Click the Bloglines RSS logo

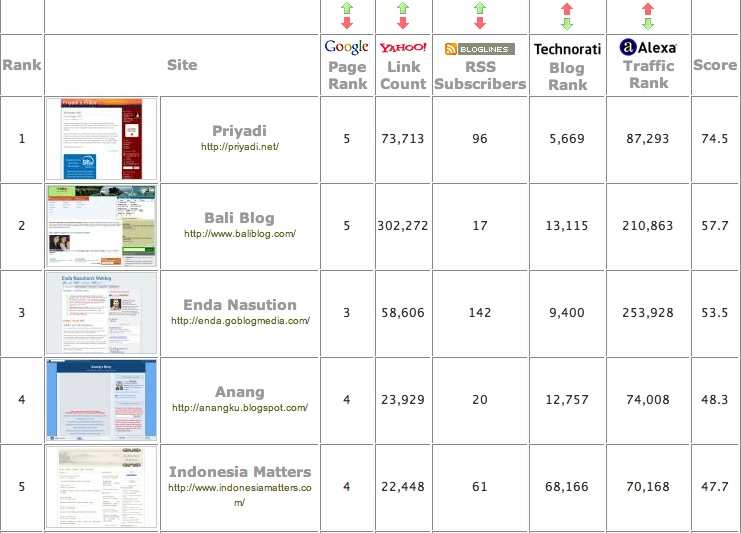click(x=480, y=48)
